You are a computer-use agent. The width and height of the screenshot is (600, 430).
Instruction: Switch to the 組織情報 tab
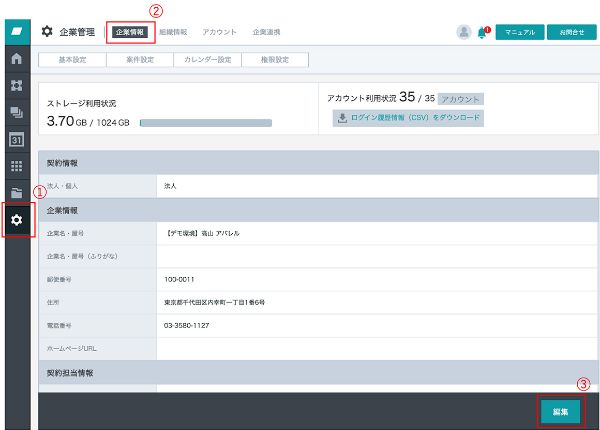(x=174, y=32)
